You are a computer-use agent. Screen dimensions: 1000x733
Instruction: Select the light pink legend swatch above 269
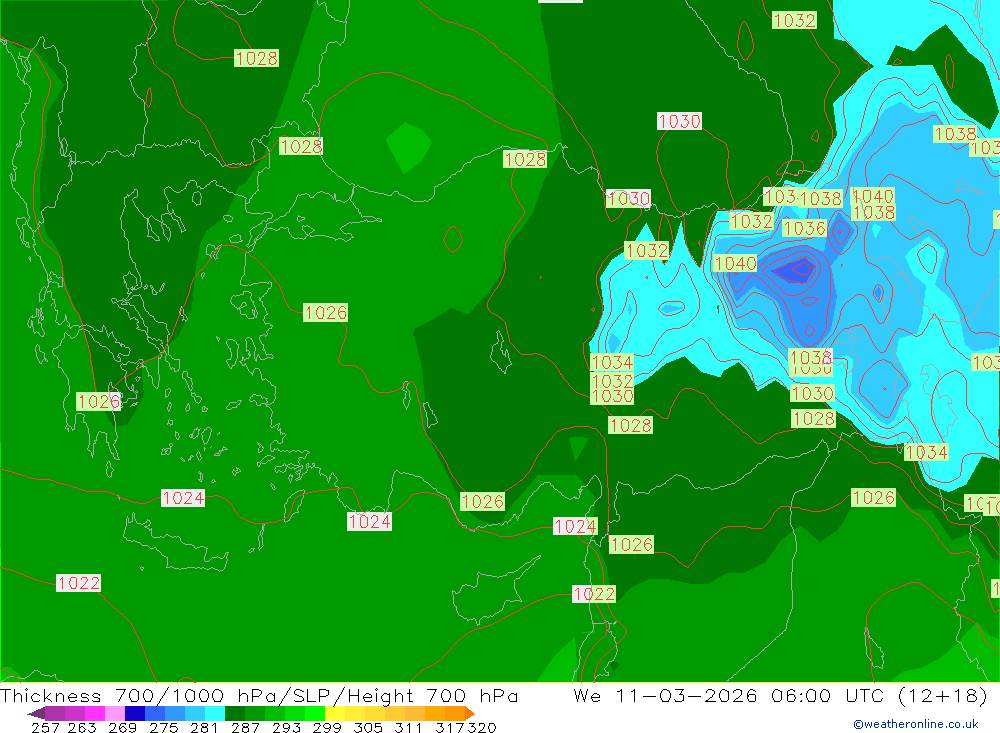tap(114, 713)
